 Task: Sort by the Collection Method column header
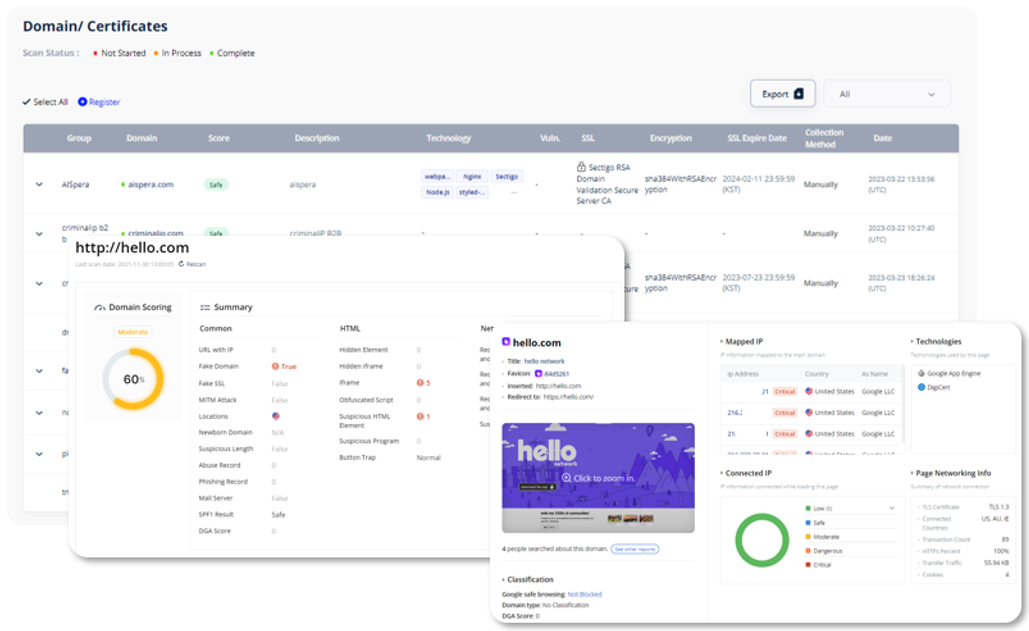[824, 138]
